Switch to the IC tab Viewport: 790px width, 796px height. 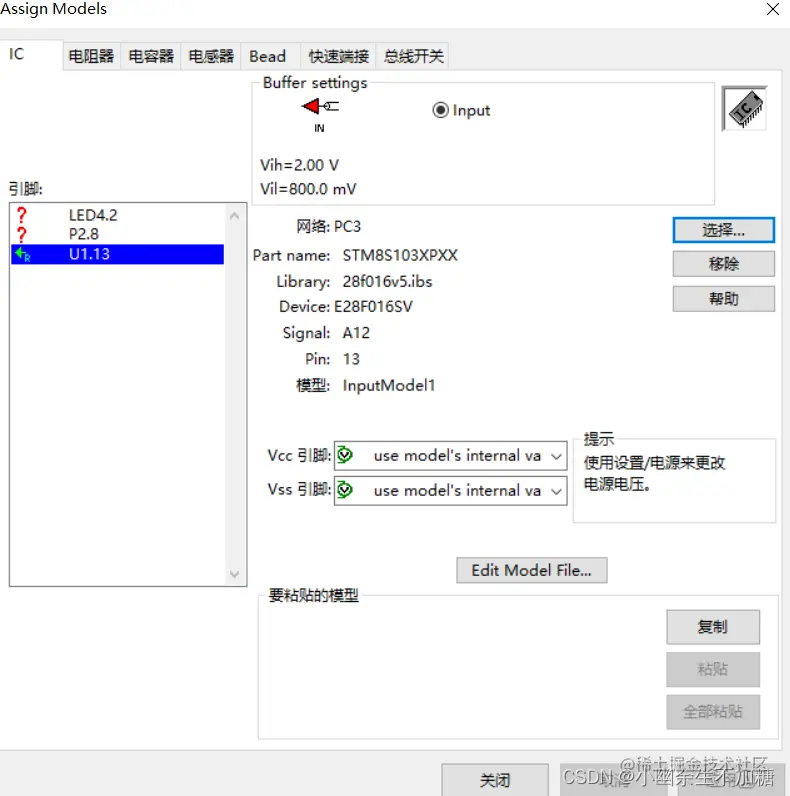pos(31,55)
